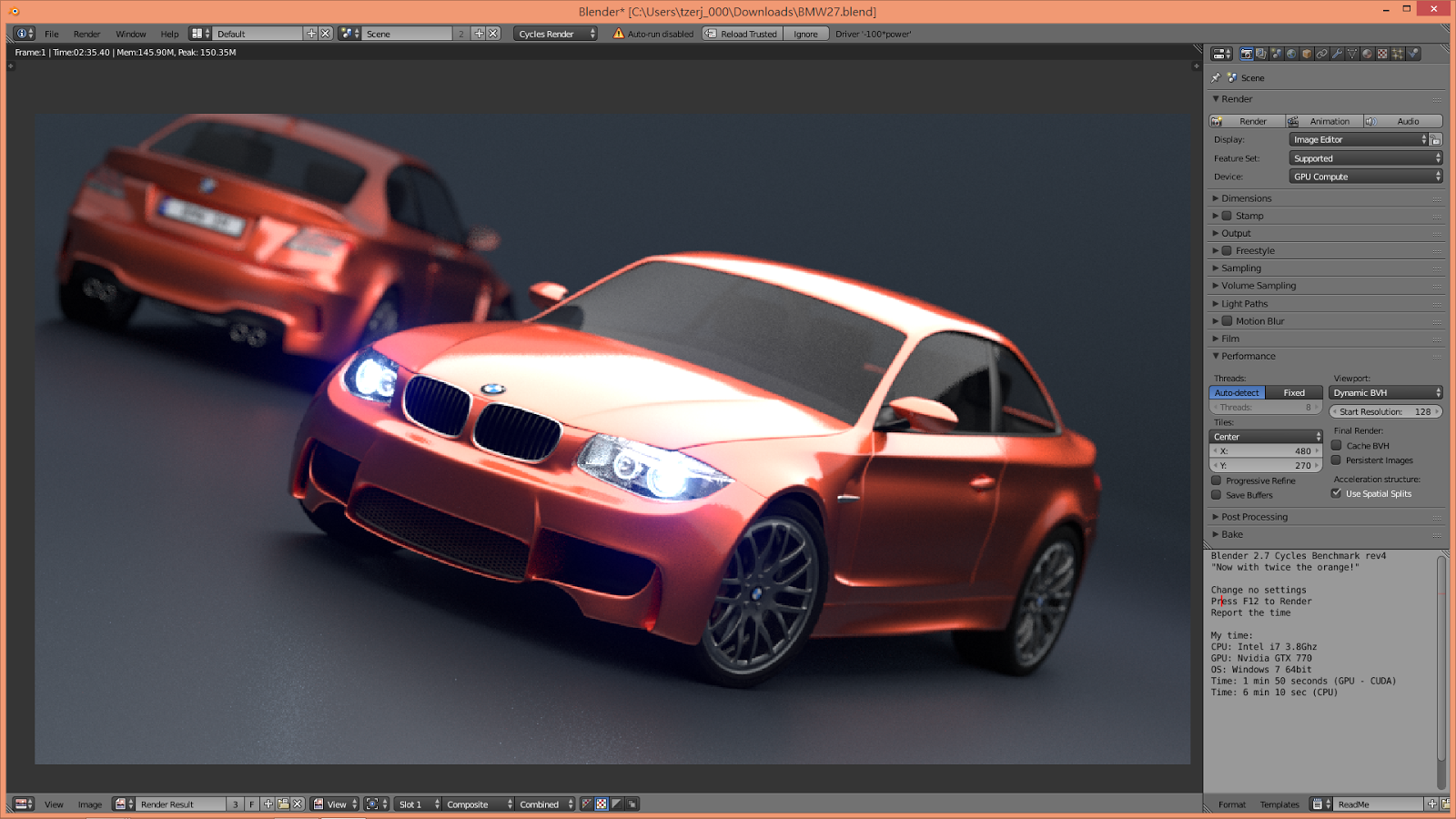Delete the current Scene with X
Viewport: 1456px width, 819px height.
tap(493, 34)
